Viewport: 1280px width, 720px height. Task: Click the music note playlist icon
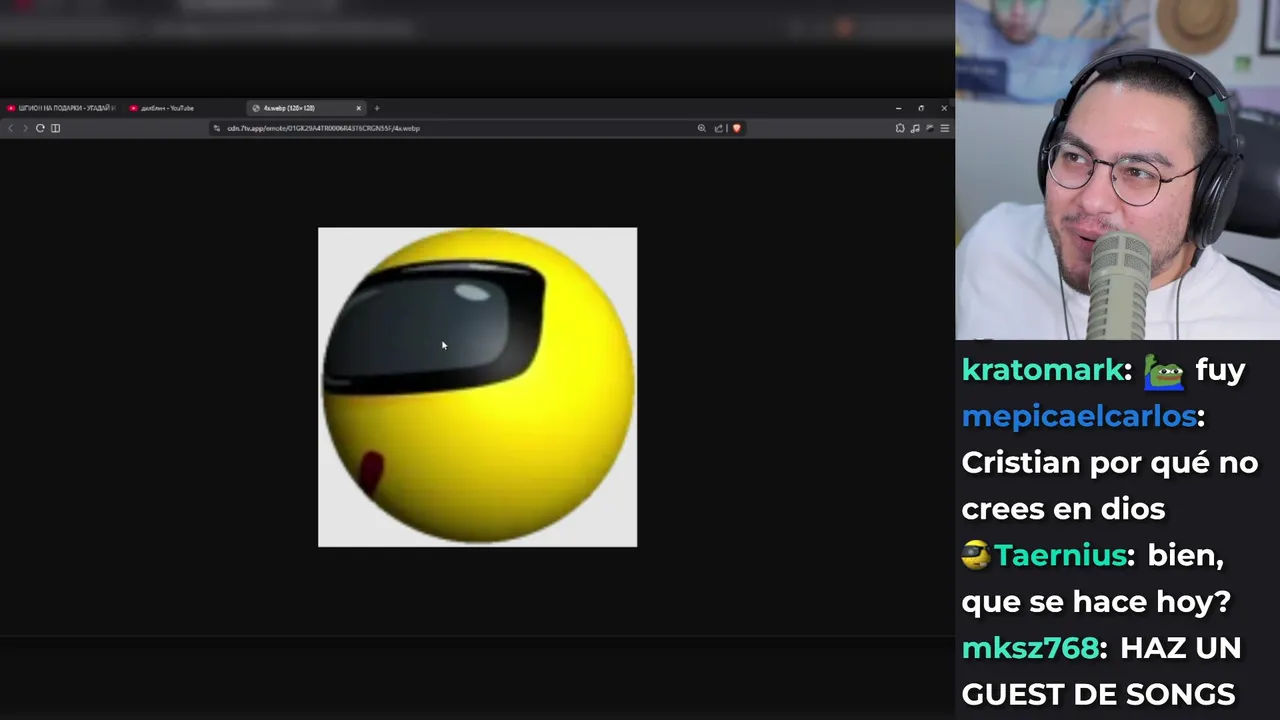point(915,128)
